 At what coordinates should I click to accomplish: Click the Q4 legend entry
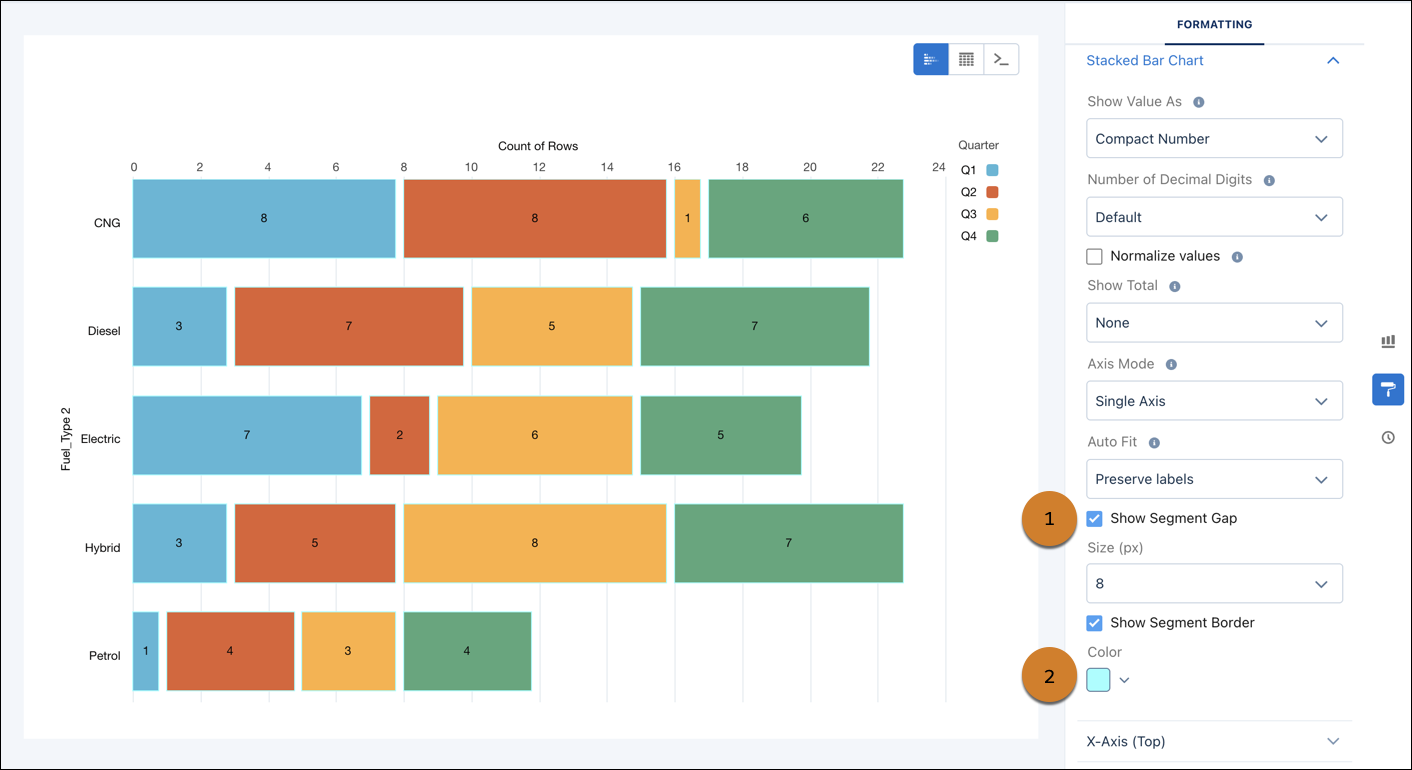(x=979, y=236)
